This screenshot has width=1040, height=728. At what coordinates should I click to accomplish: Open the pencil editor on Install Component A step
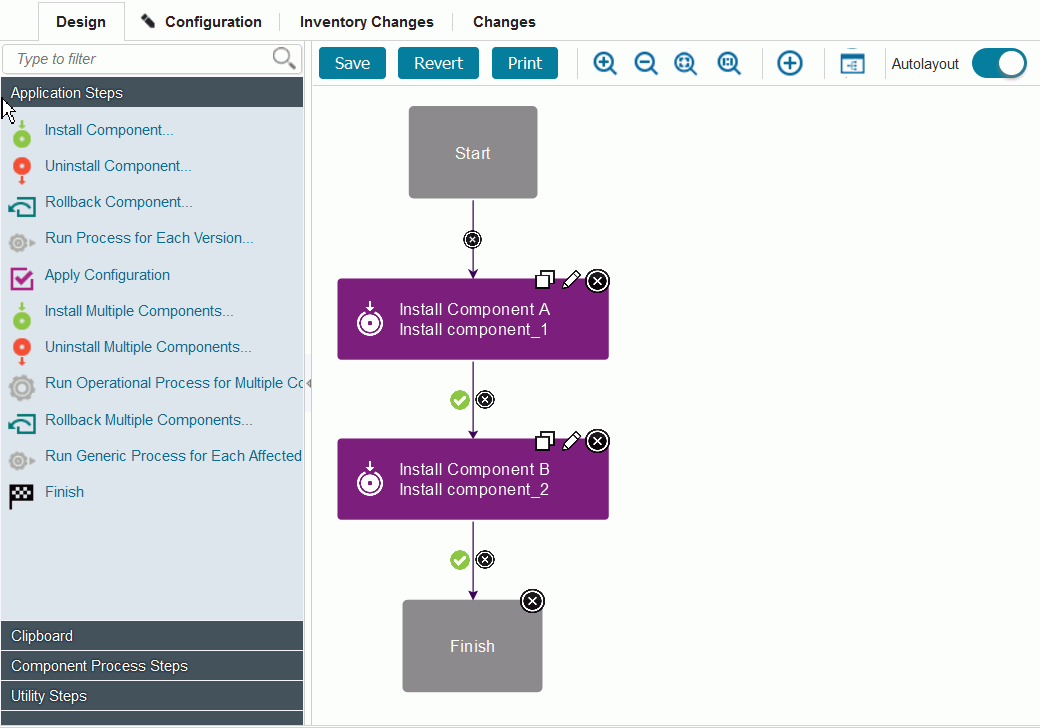coord(571,281)
